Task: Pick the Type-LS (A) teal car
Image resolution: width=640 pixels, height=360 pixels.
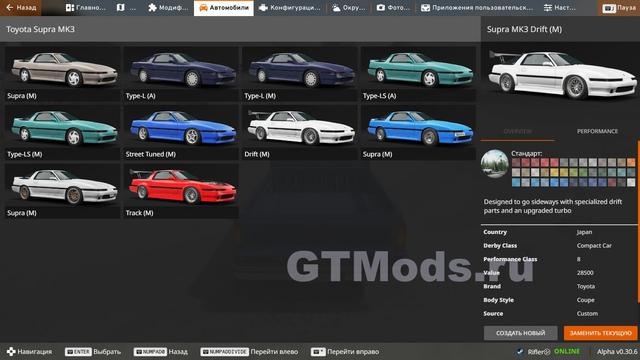Action: (x=418, y=74)
